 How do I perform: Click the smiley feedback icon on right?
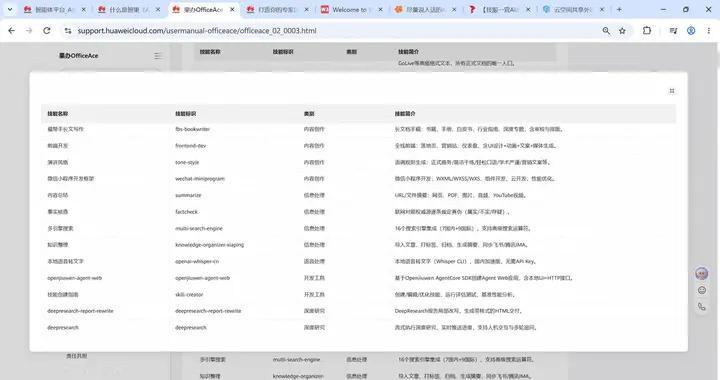click(702, 290)
